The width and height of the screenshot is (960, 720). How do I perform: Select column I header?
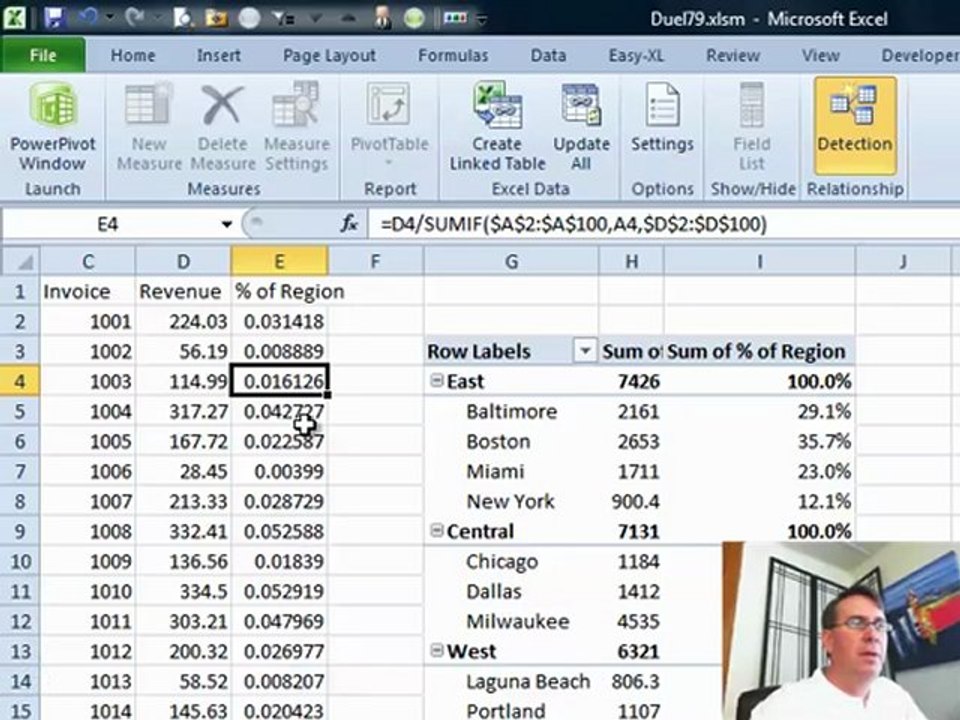(x=759, y=261)
